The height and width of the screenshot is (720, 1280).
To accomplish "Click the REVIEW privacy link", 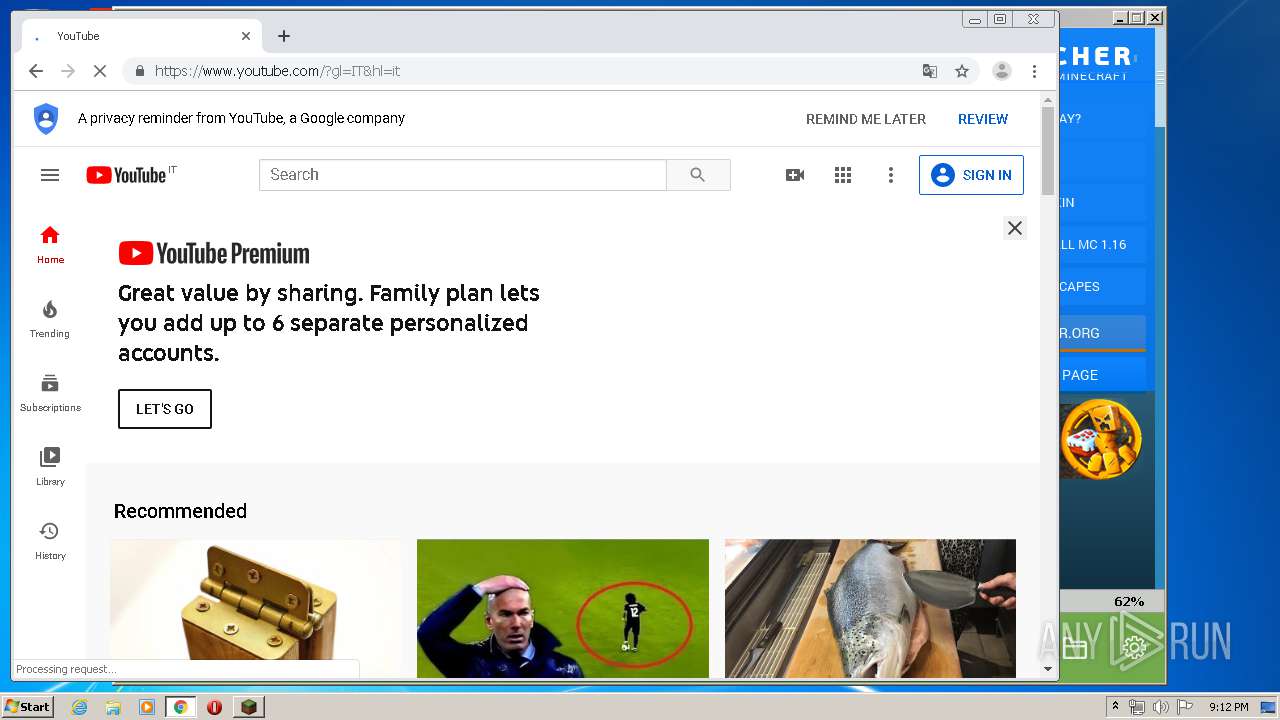I will tap(983, 119).
